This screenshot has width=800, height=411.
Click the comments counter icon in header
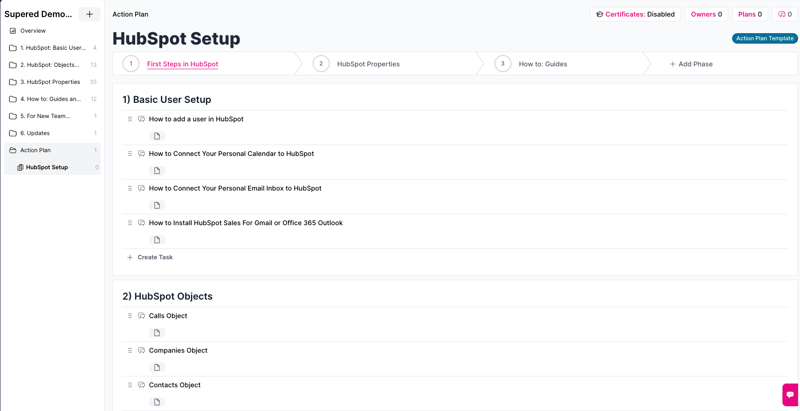[x=785, y=14]
